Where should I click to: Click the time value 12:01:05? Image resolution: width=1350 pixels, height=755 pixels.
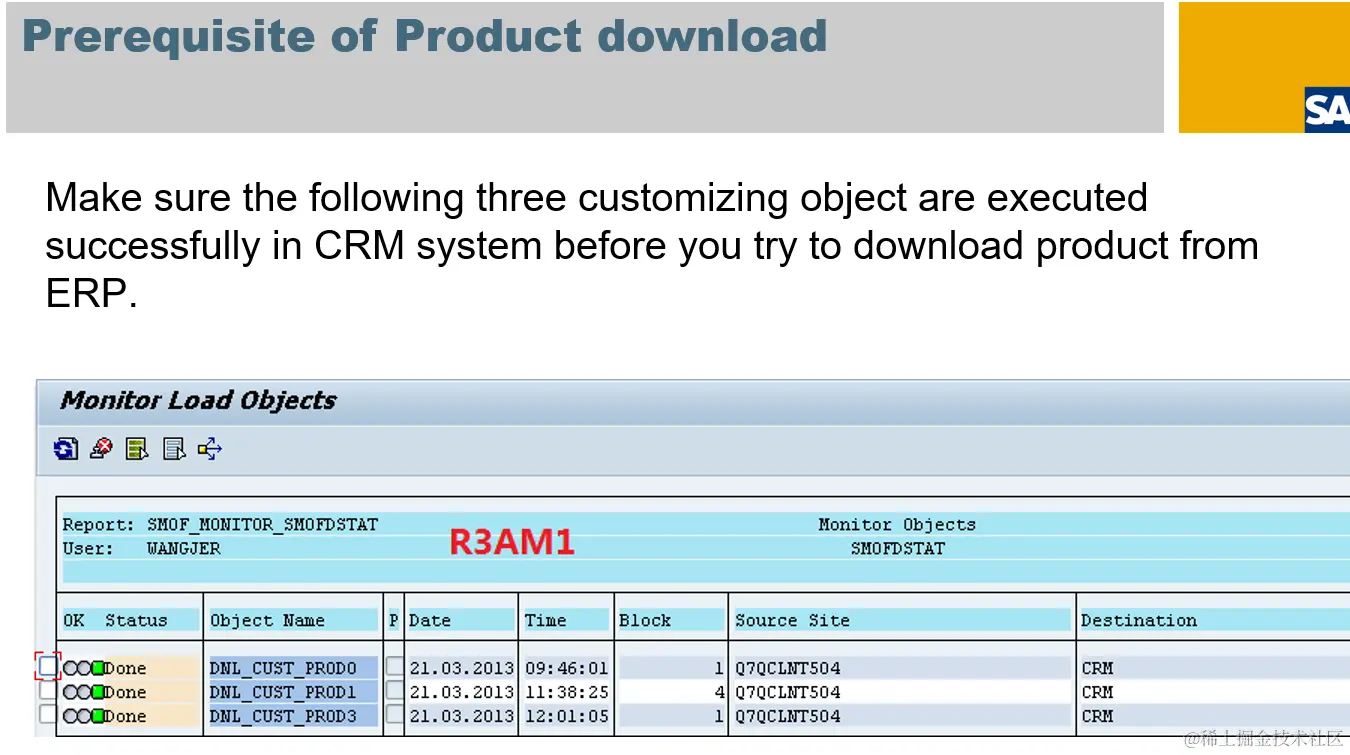pyautogui.click(x=566, y=716)
